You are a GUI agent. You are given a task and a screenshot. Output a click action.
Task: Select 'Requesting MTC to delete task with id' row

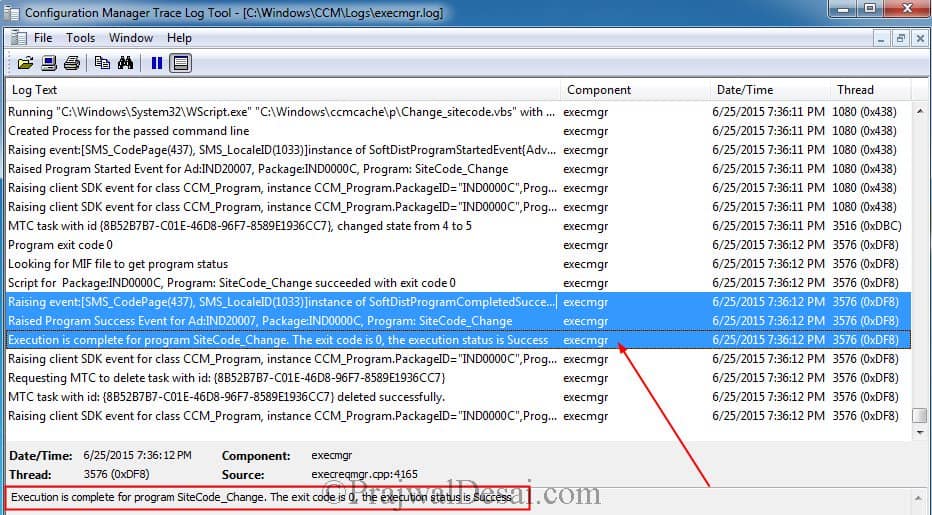458,378
